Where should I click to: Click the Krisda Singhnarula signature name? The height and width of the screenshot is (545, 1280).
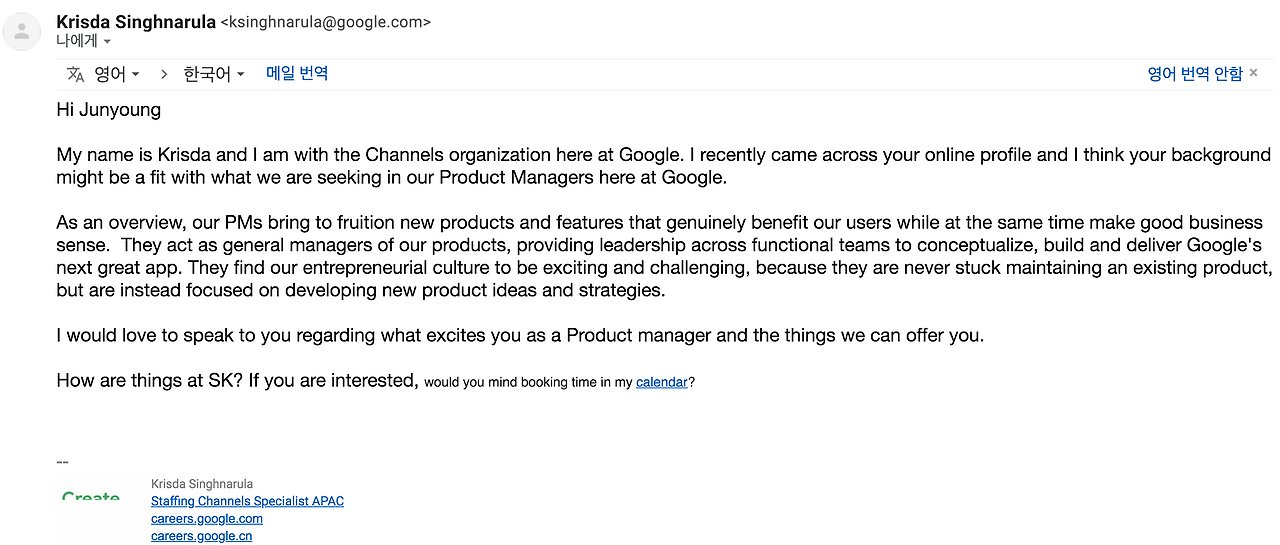click(x=202, y=484)
